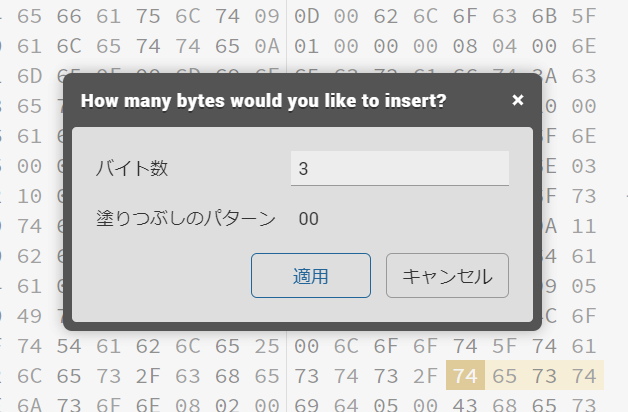Select hex byte 25 below the dialog

pyautogui.click(x=267, y=346)
